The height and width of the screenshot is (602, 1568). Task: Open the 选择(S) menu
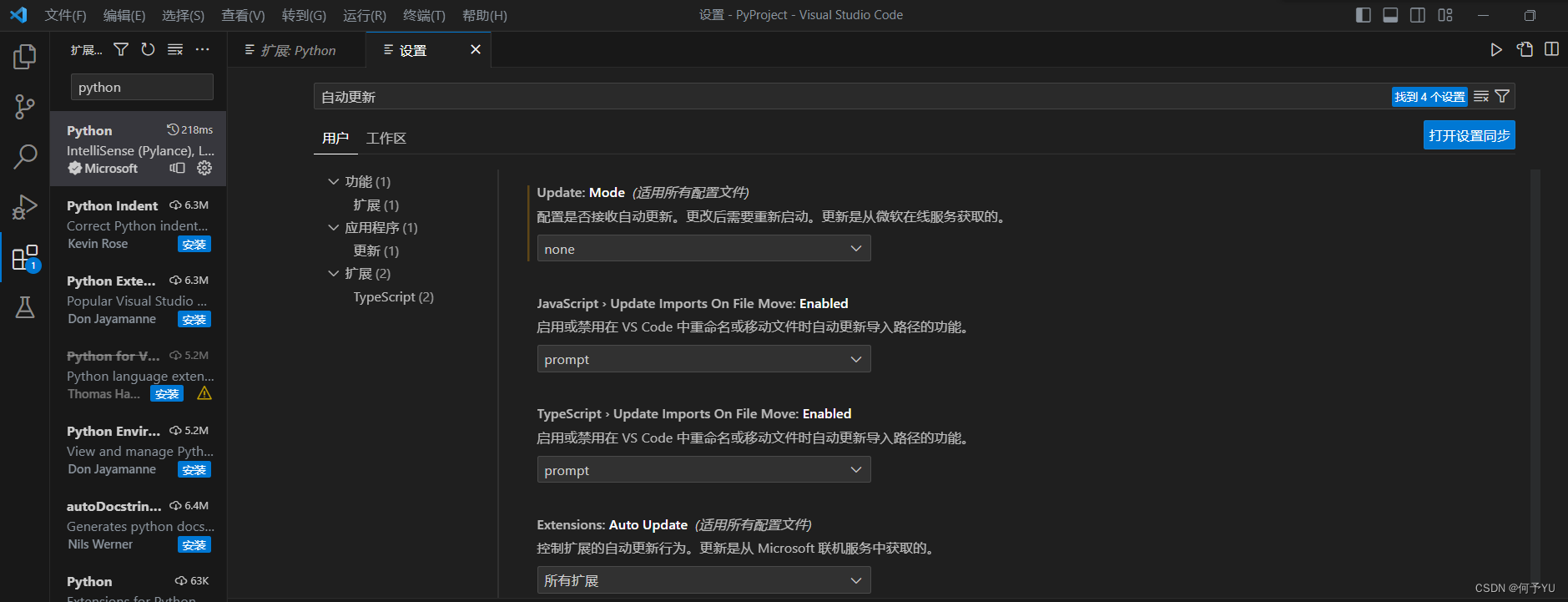(183, 15)
